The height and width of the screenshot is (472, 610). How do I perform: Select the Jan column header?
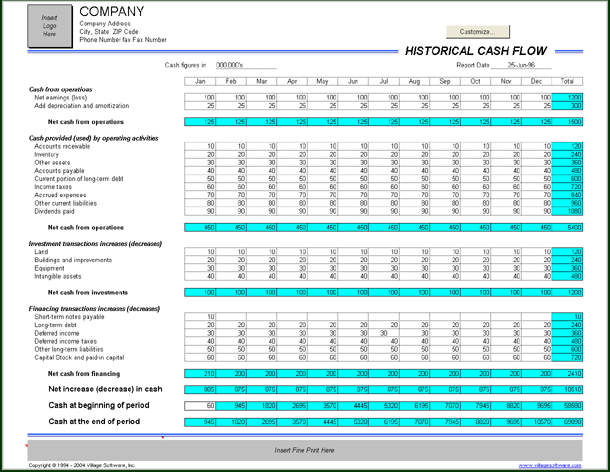[x=200, y=81]
